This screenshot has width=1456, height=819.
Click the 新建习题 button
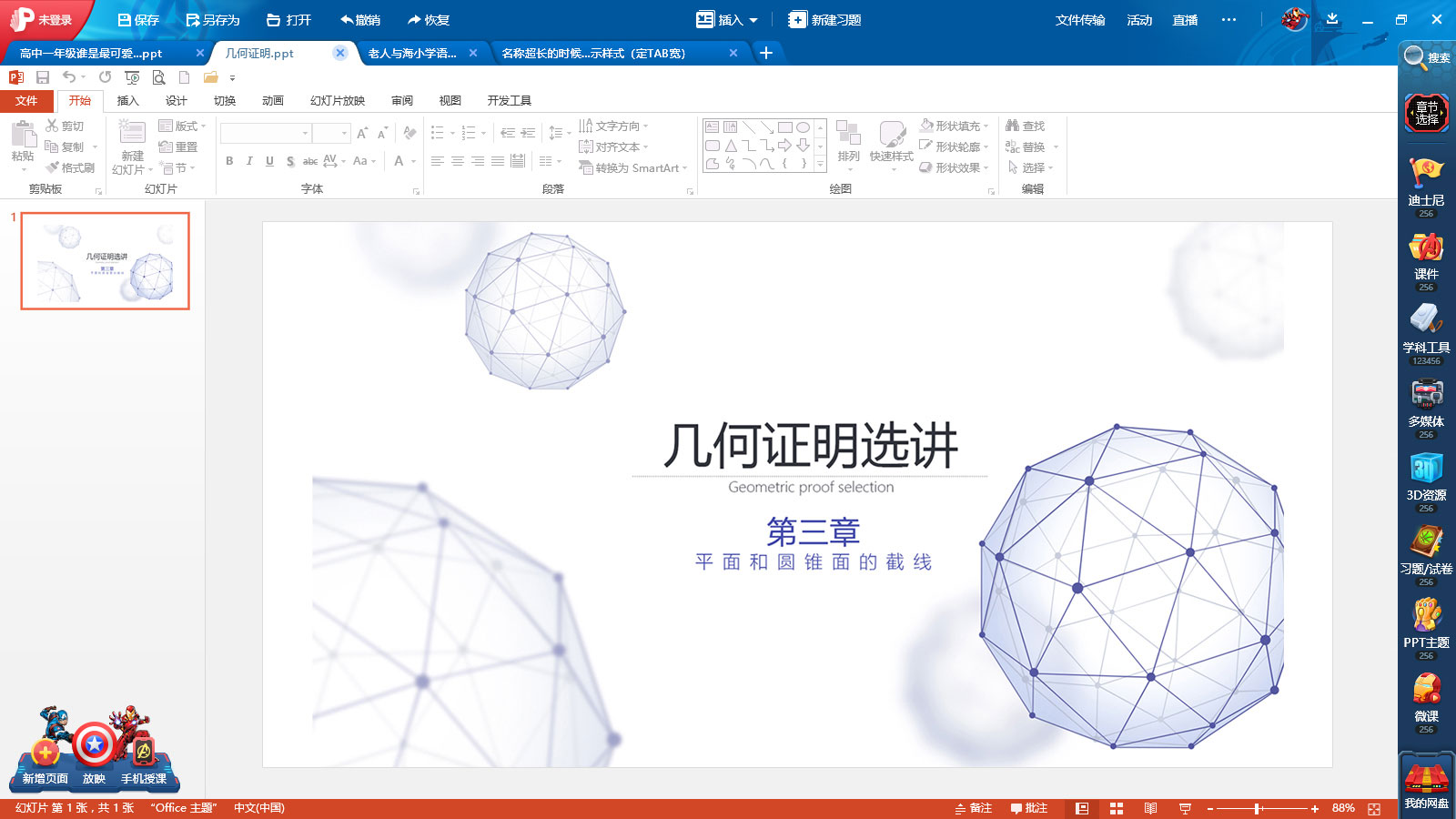[x=825, y=20]
